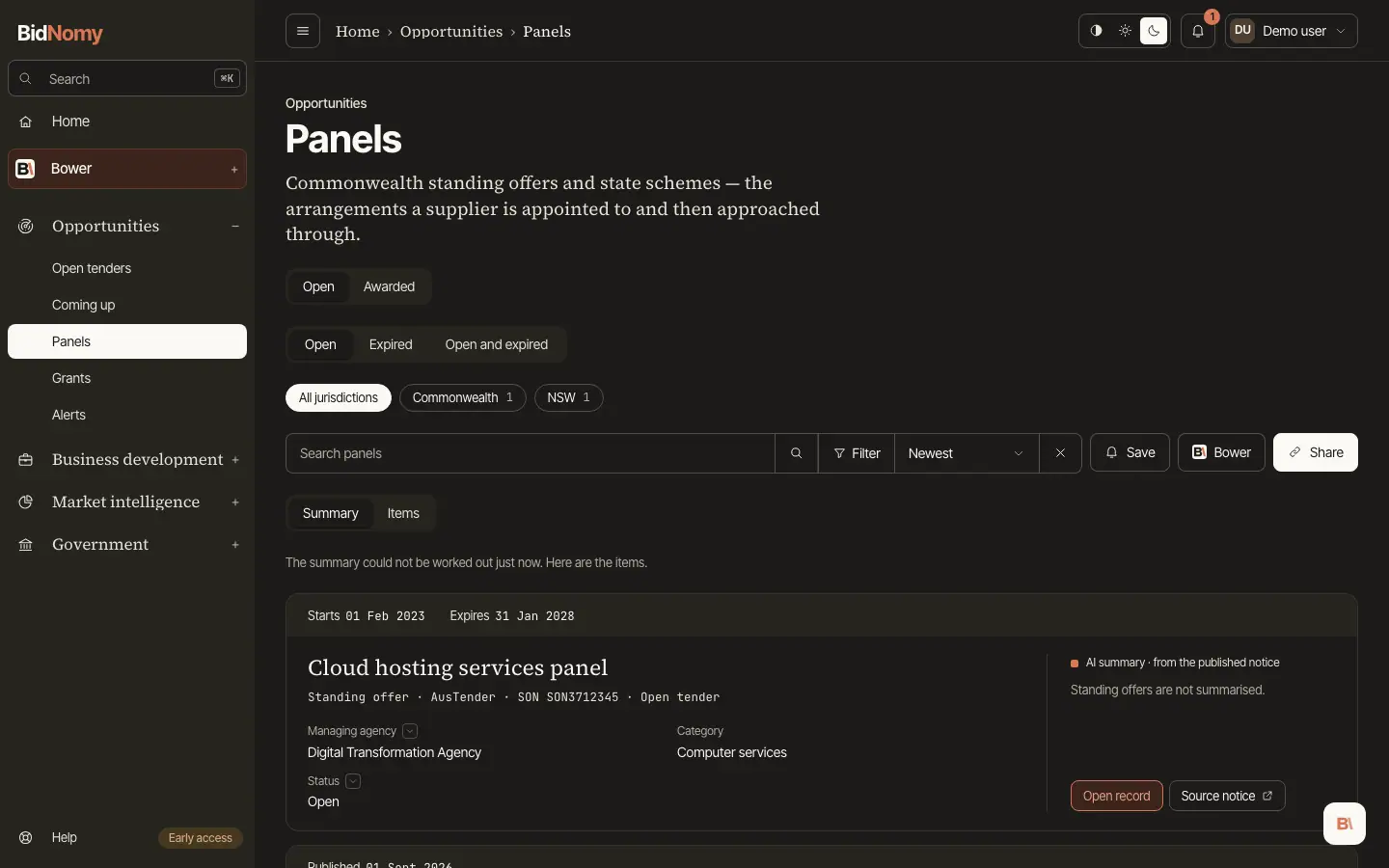Click Bower button in toolbar

1221,452
